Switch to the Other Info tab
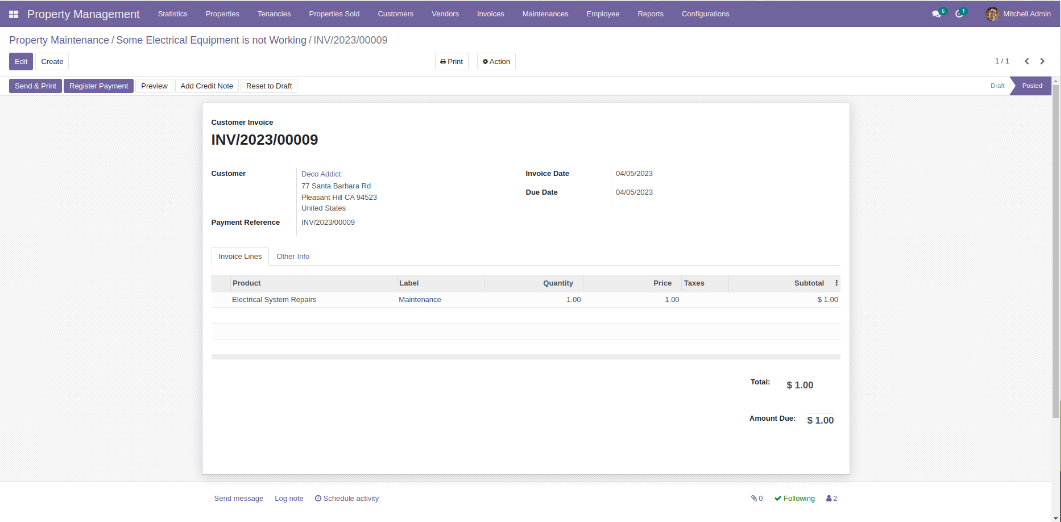This screenshot has width=1061, height=522. 293,257
